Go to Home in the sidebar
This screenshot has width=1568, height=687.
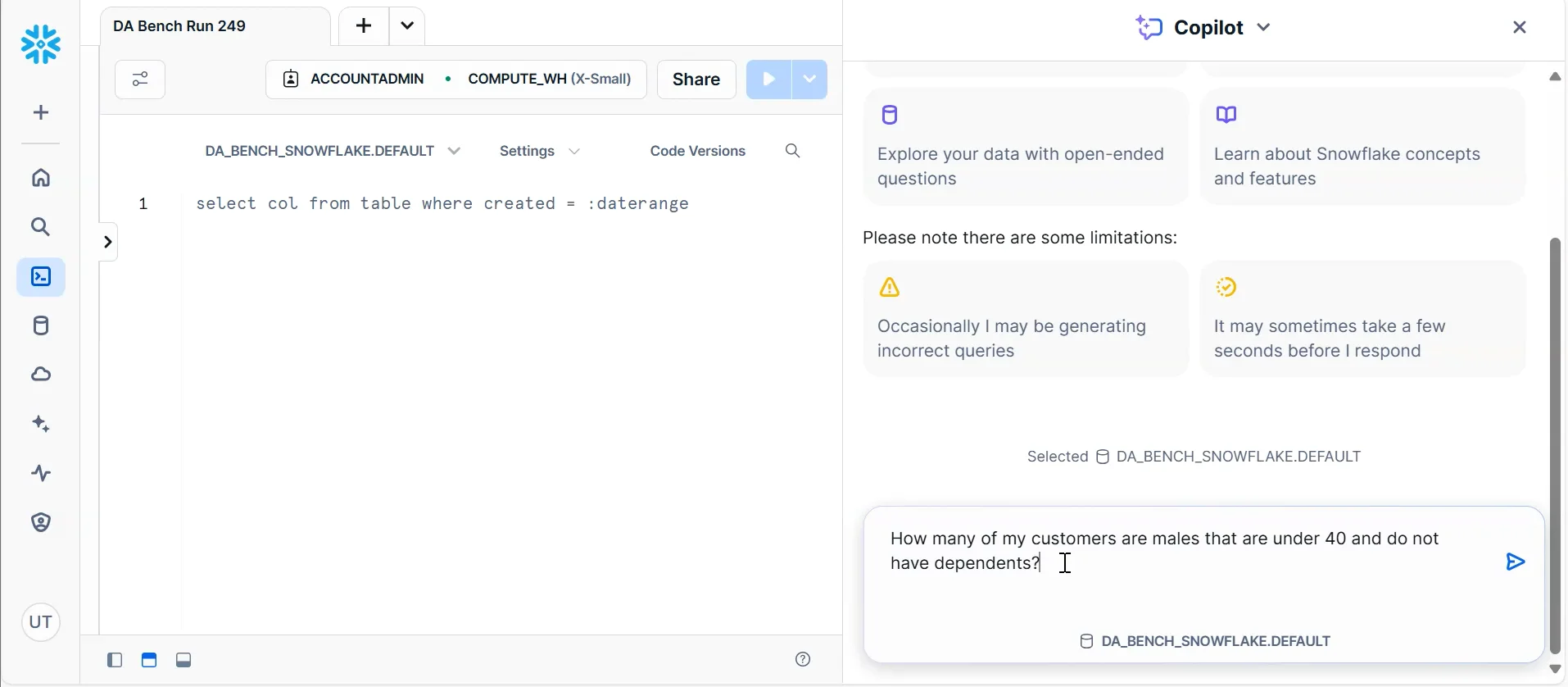tap(41, 178)
